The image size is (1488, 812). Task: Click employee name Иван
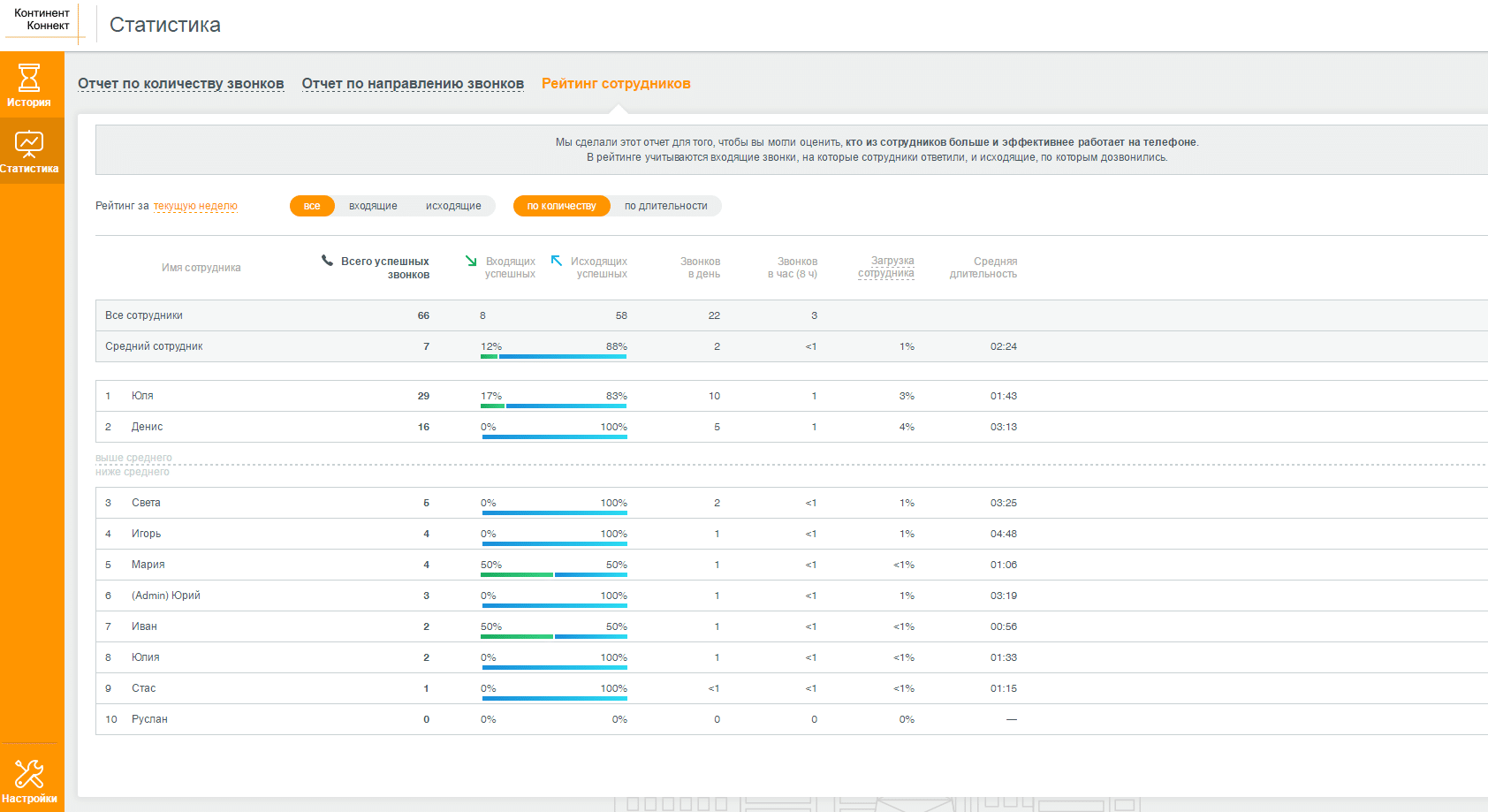pyautogui.click(x=144, y=626)
